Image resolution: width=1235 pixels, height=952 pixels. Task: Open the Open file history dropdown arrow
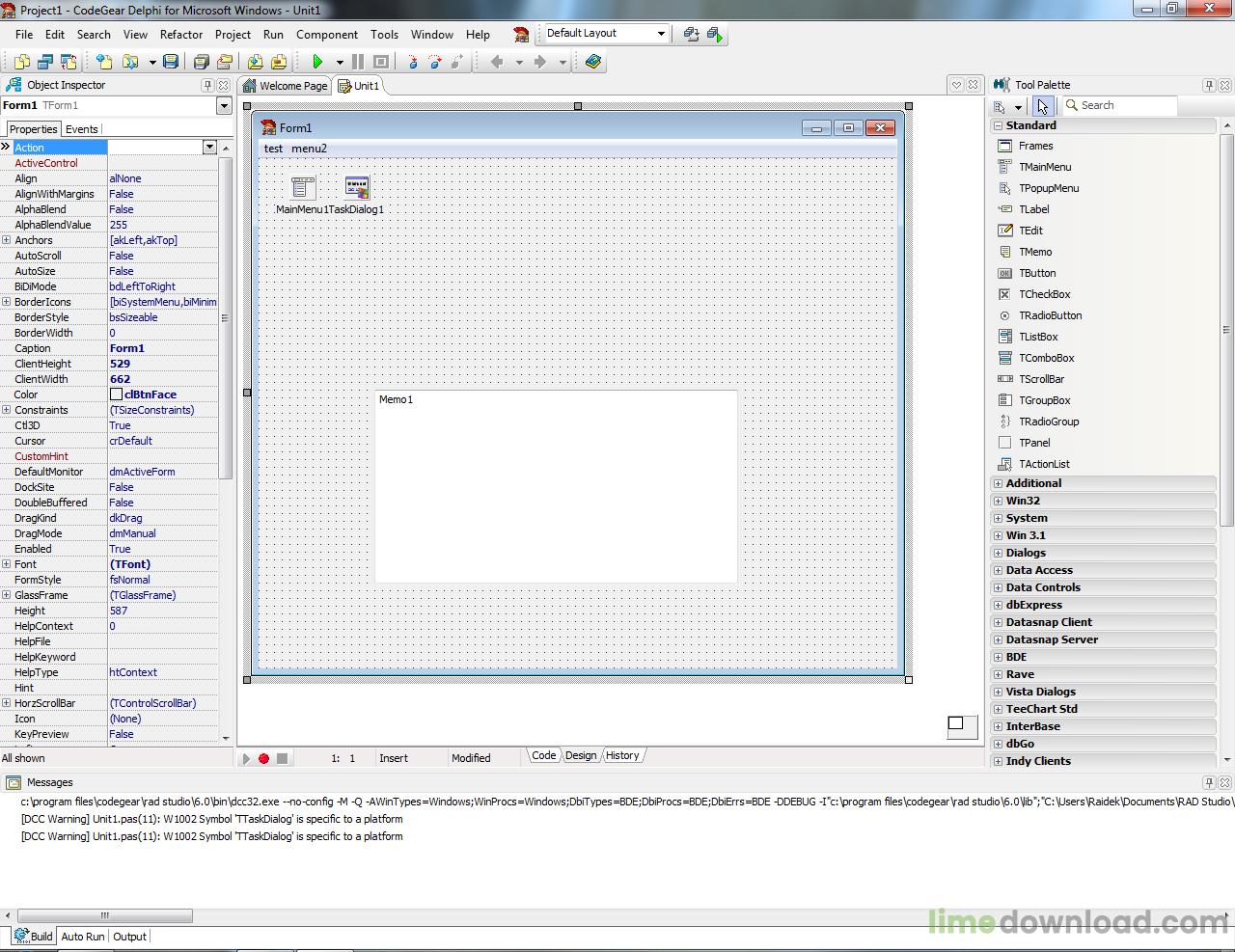(151, 62)
